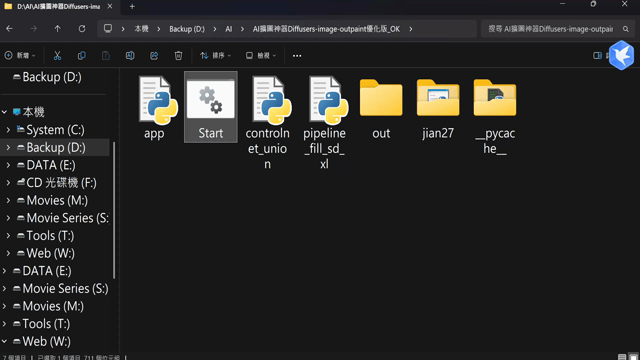Collapse the 本機 tree node
The height and width of the screenshot is (360, 640).
pos(4,112)
